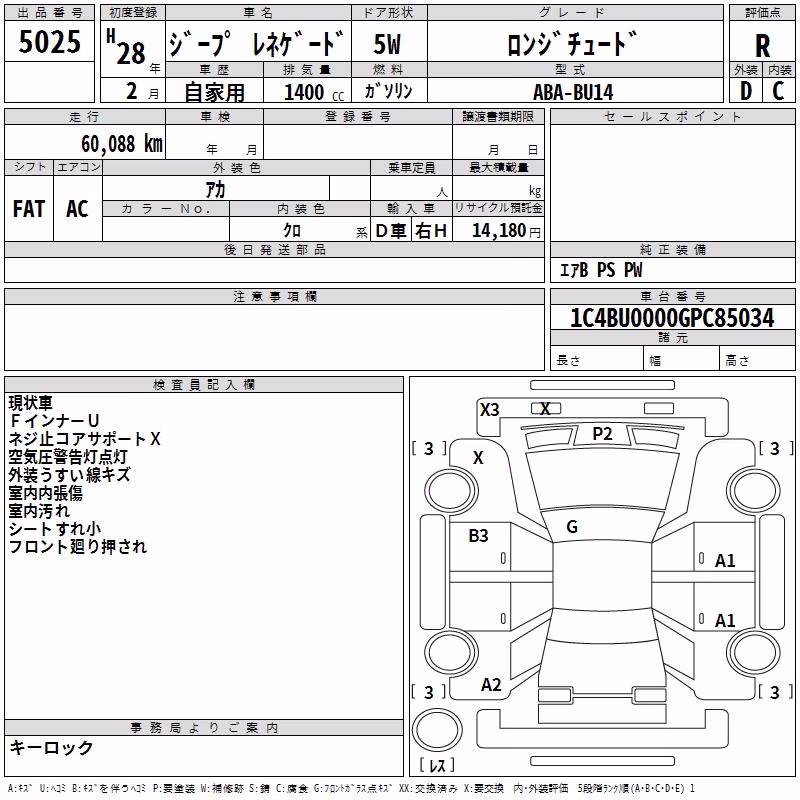The image size is (800, 800).
Task: Select the キーロック notice text
Action: (51, 747)
